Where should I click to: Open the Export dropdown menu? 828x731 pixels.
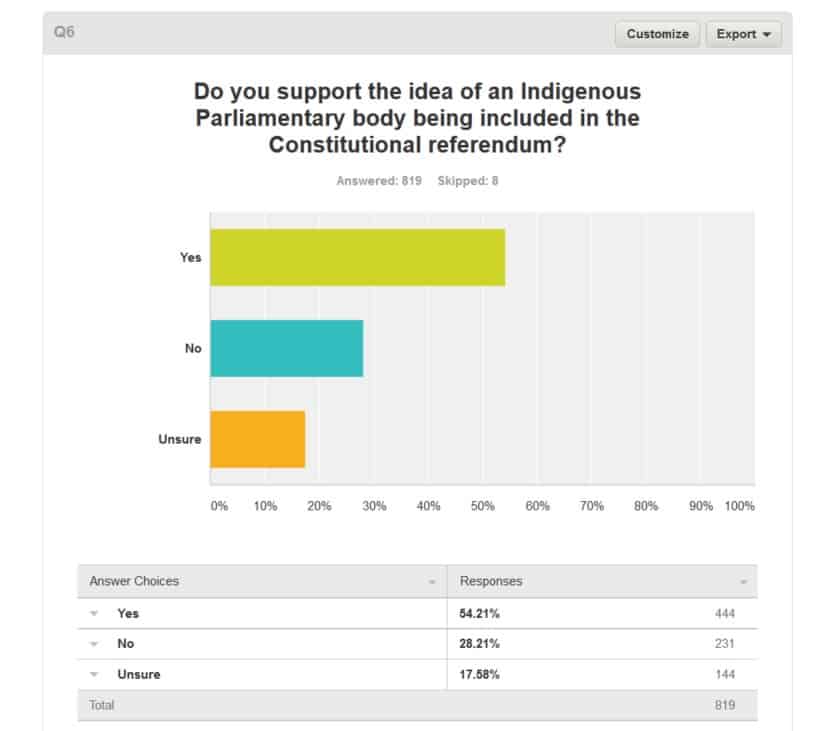743,34
